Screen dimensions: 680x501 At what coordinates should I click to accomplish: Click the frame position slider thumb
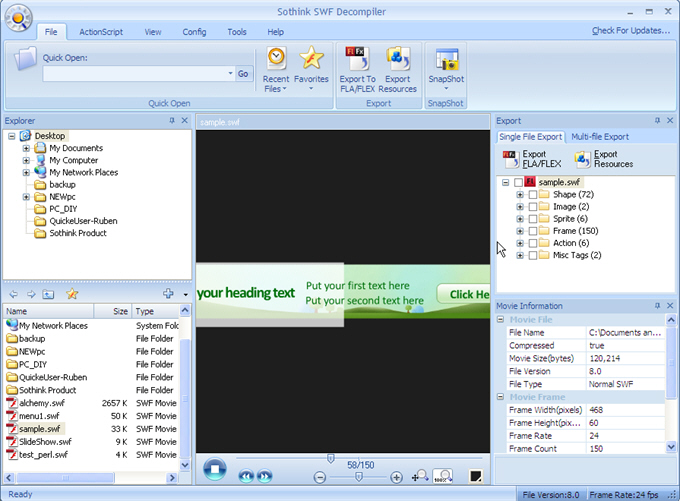(x=330, y=458)
